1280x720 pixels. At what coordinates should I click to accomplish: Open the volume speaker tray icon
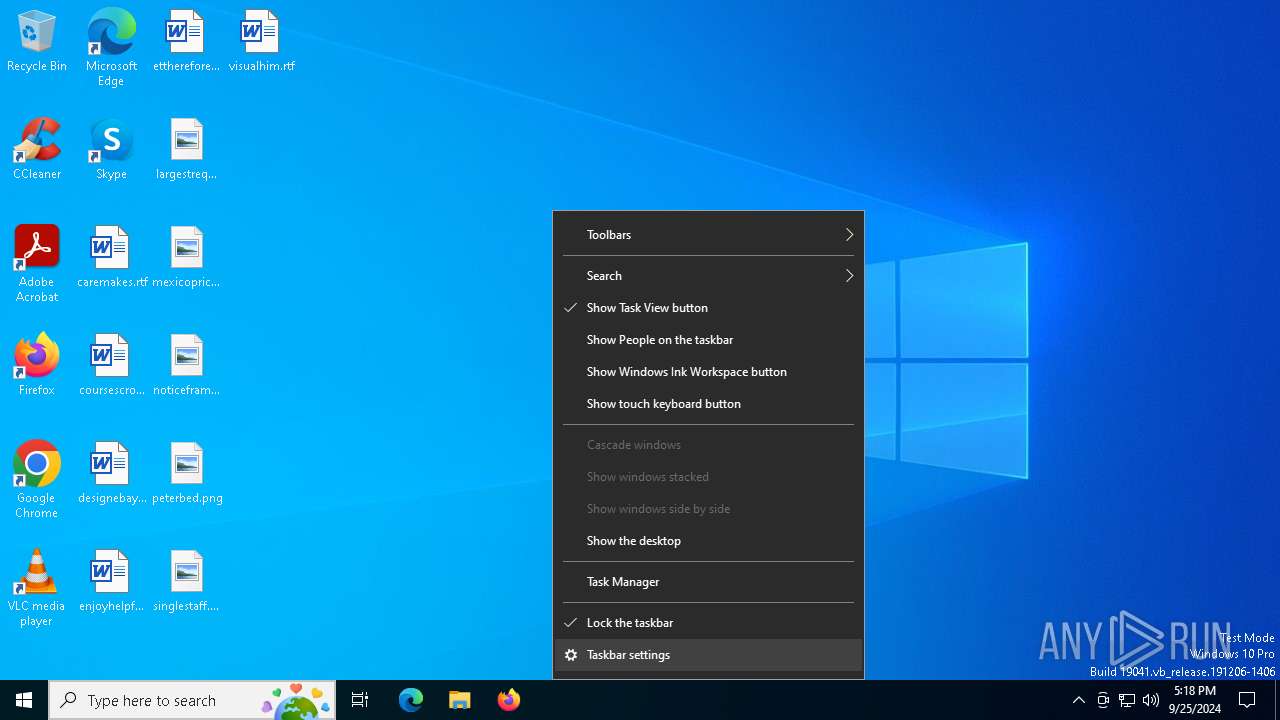point(1151,700)
